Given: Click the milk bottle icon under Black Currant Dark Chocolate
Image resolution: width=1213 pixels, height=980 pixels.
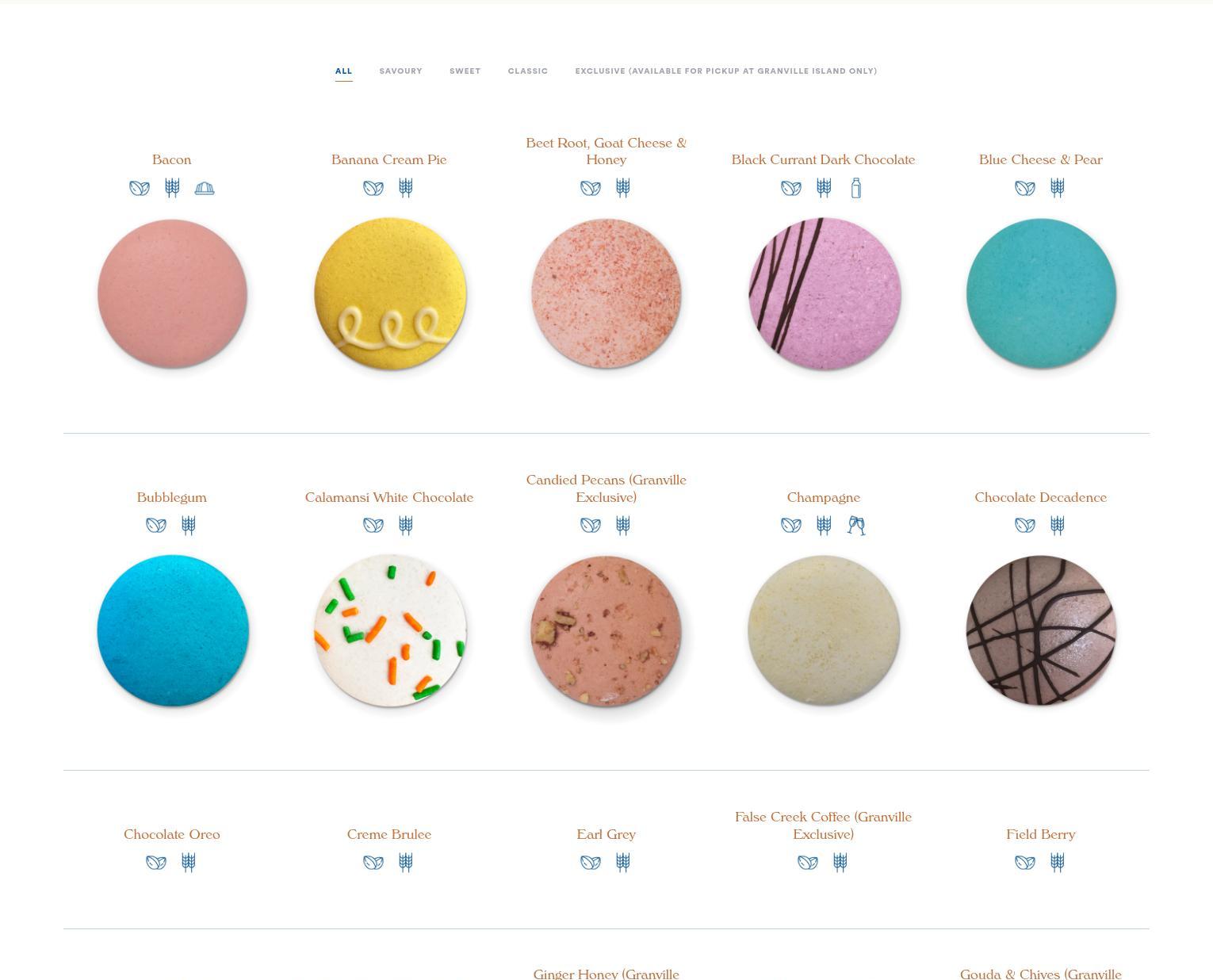Looking at the screenshot, I should [856, 188].
